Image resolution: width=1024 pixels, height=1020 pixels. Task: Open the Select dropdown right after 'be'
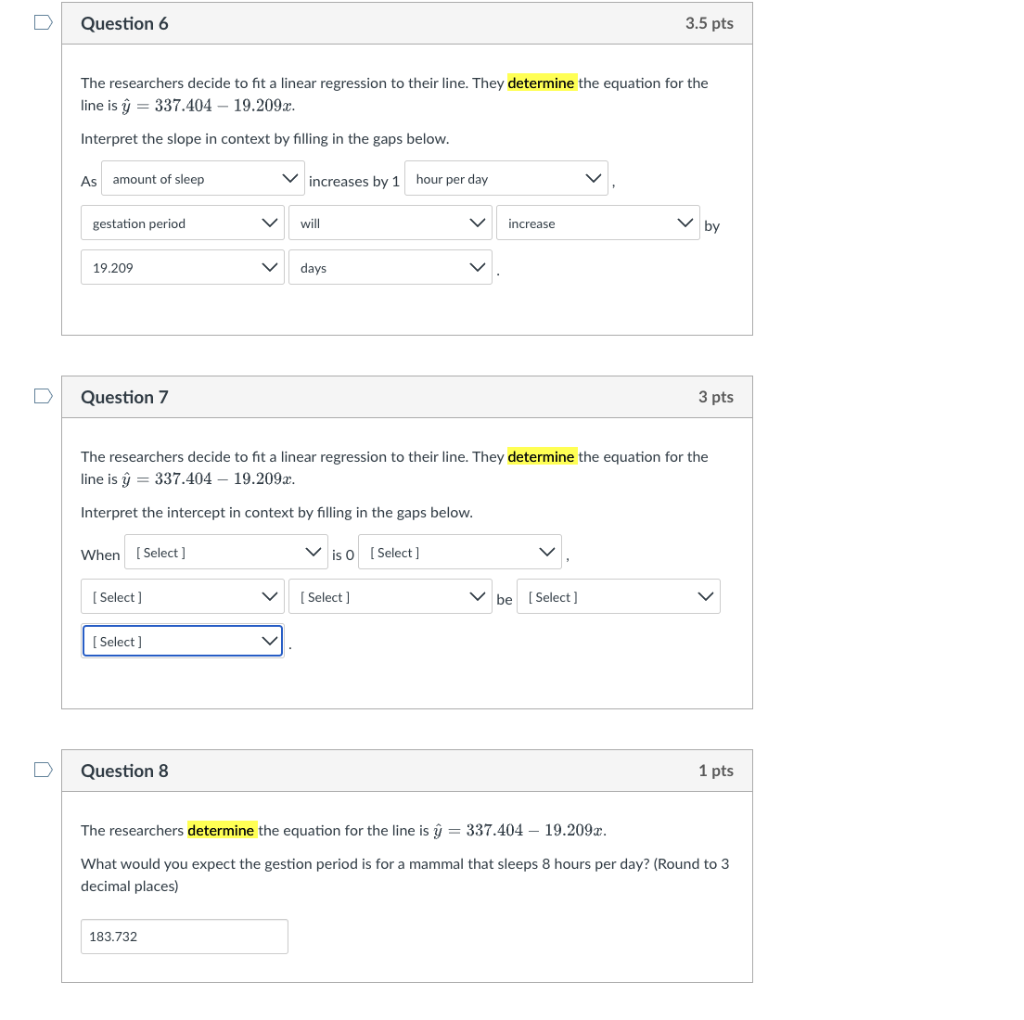(618, 596)
